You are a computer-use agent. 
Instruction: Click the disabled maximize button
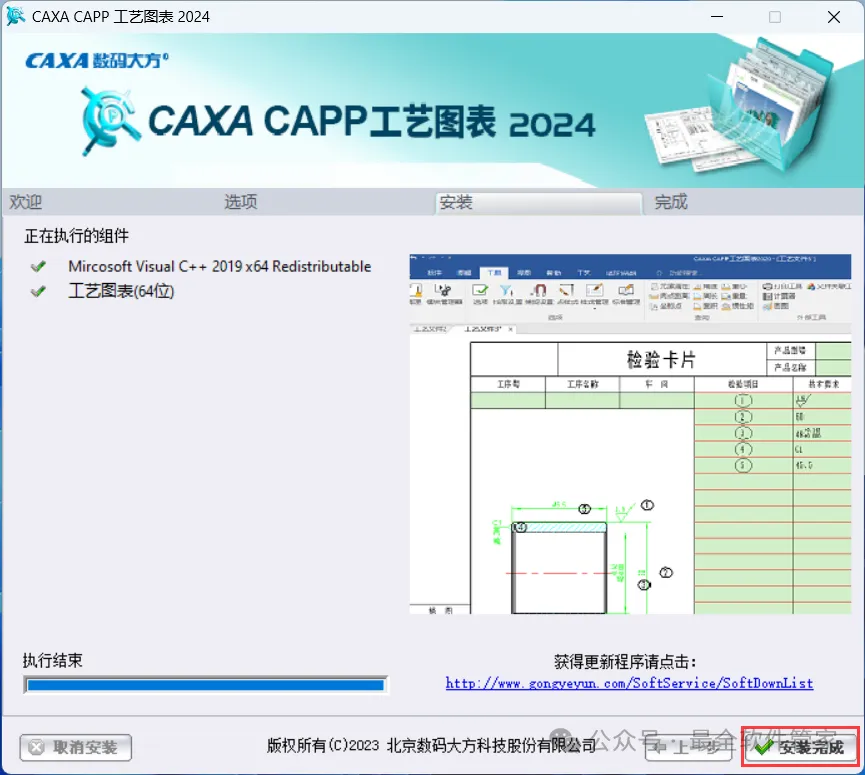[x=775, y=17]
